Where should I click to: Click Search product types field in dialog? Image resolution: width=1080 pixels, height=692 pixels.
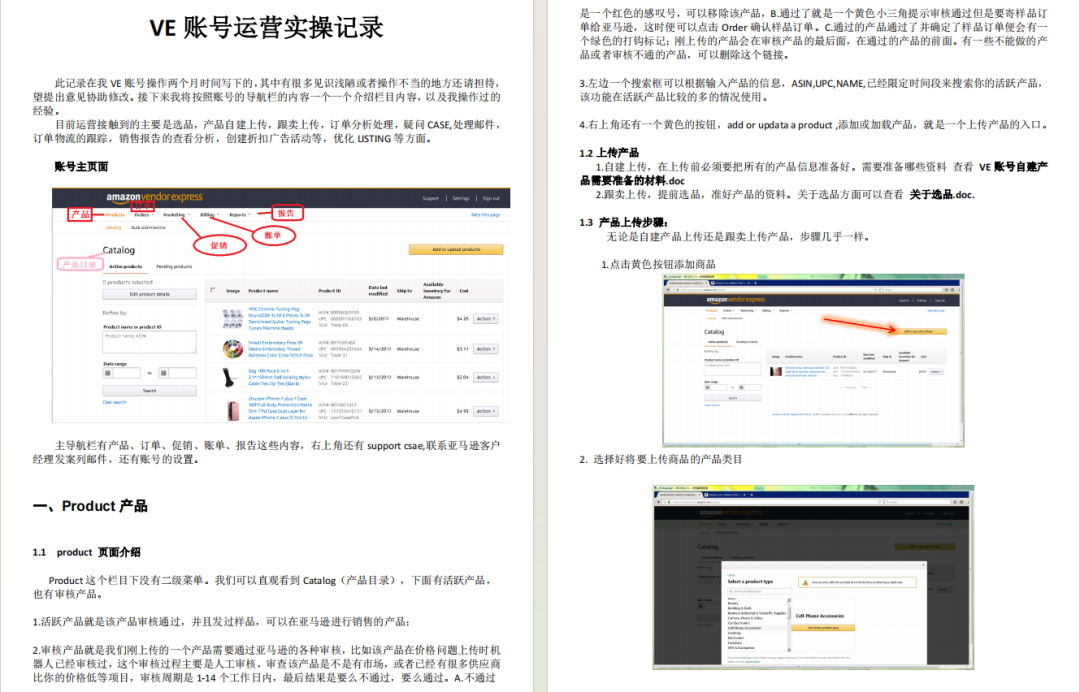(x=760, y=591)
